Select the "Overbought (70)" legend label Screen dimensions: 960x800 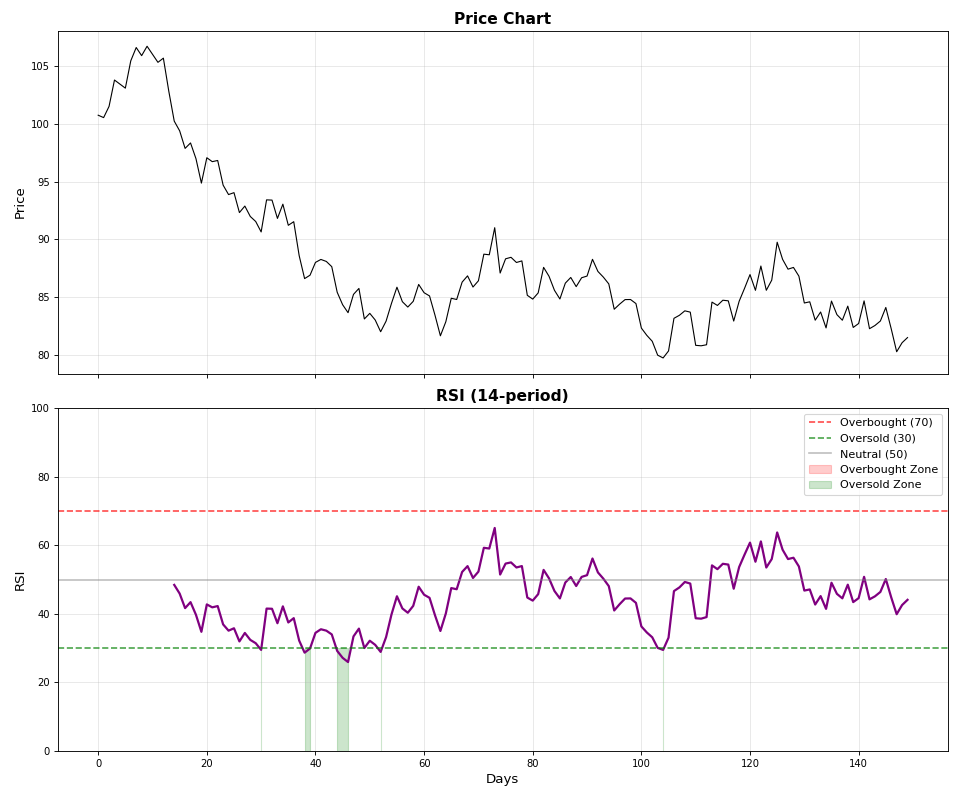point(885,423)
